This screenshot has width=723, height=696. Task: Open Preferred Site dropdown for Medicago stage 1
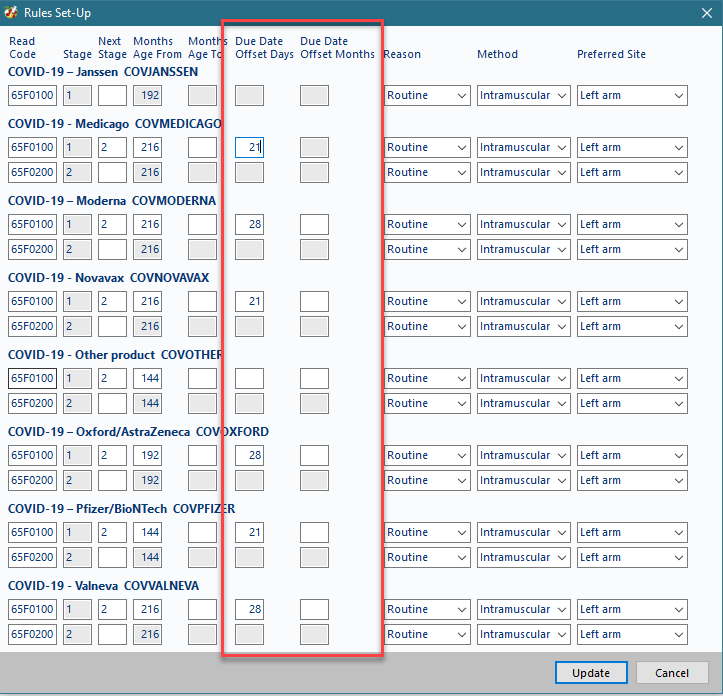632,148
